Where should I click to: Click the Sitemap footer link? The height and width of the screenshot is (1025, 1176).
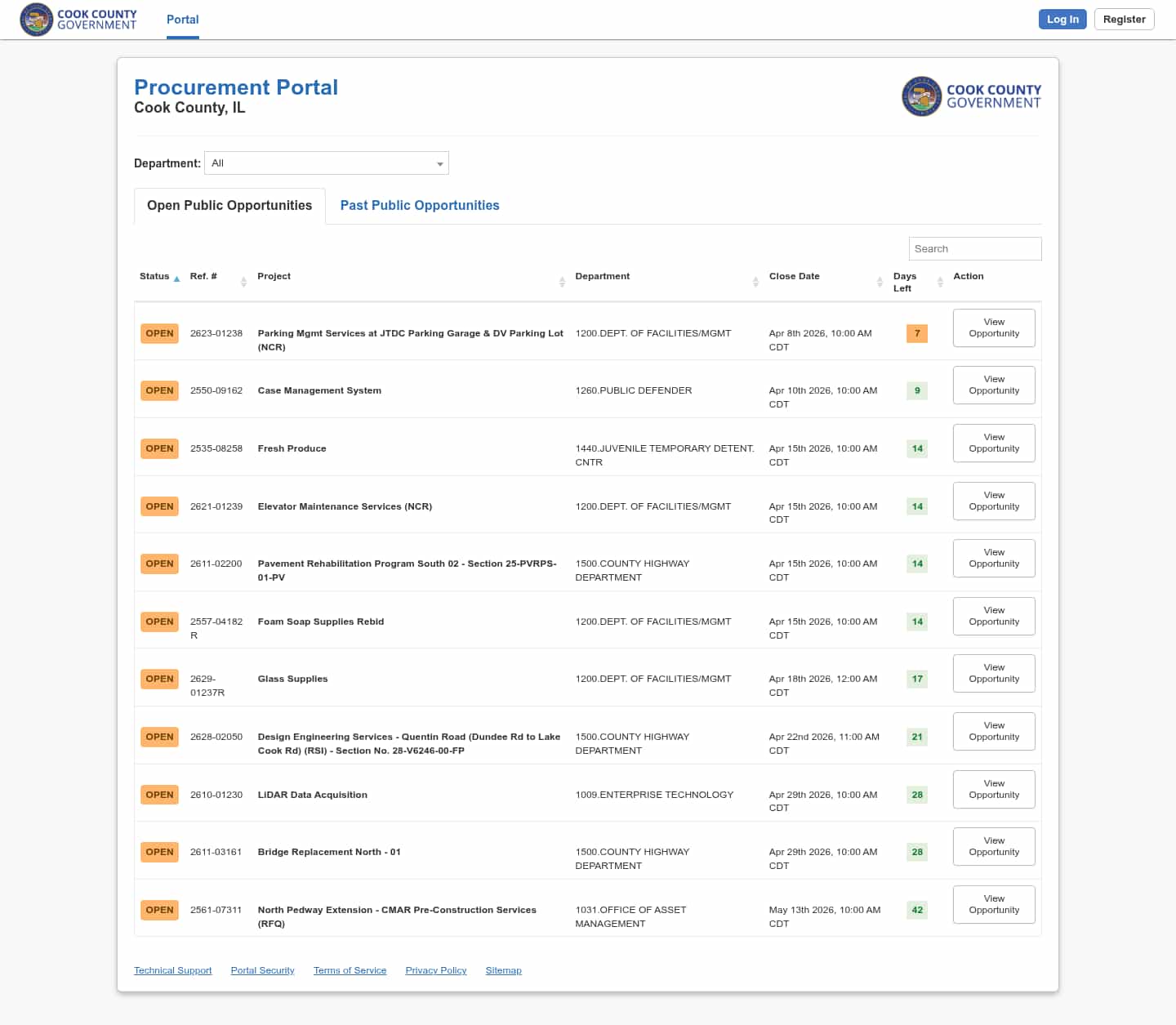pos(503,970)
